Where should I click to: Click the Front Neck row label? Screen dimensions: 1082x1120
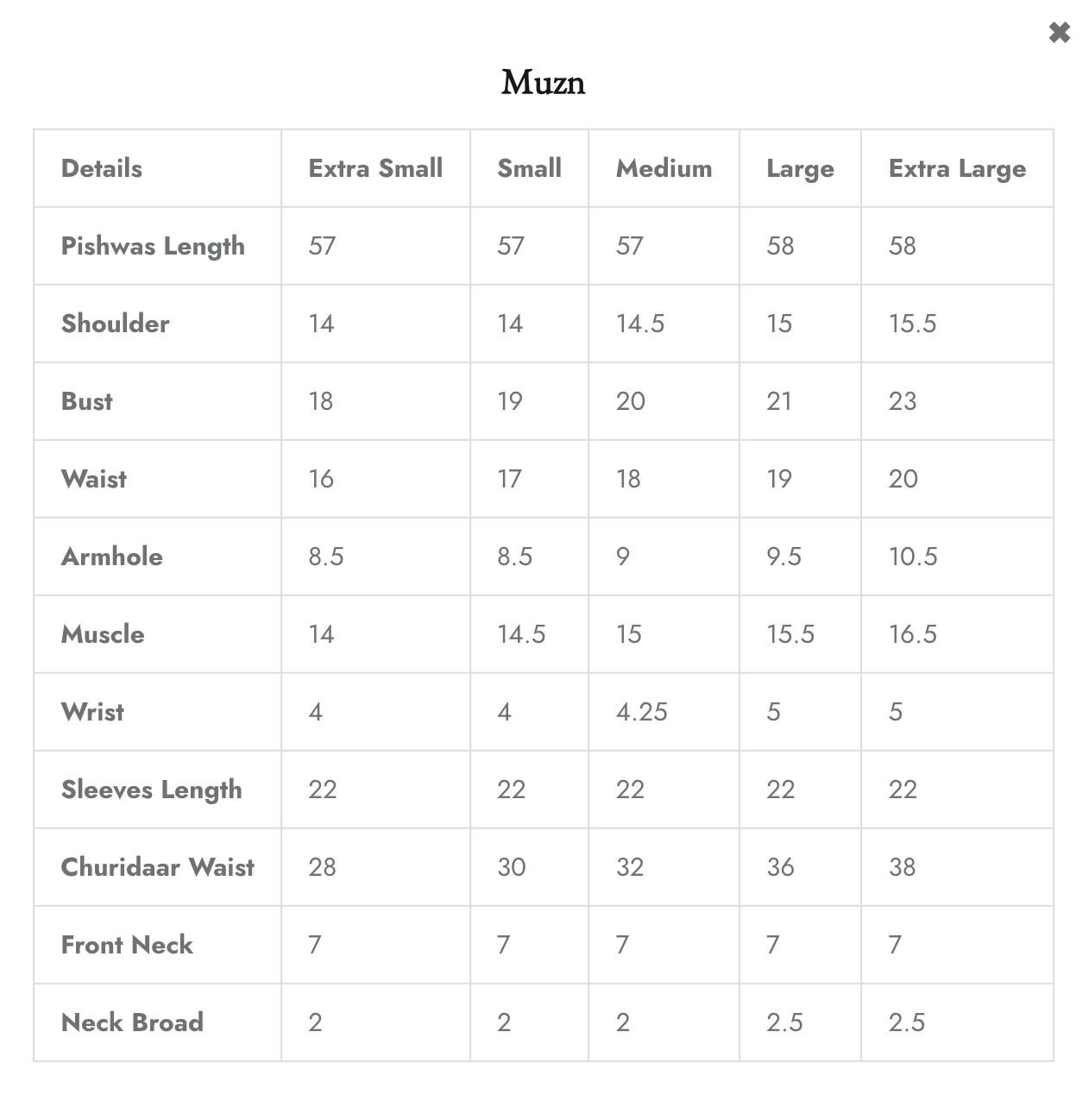coord(127,945)
